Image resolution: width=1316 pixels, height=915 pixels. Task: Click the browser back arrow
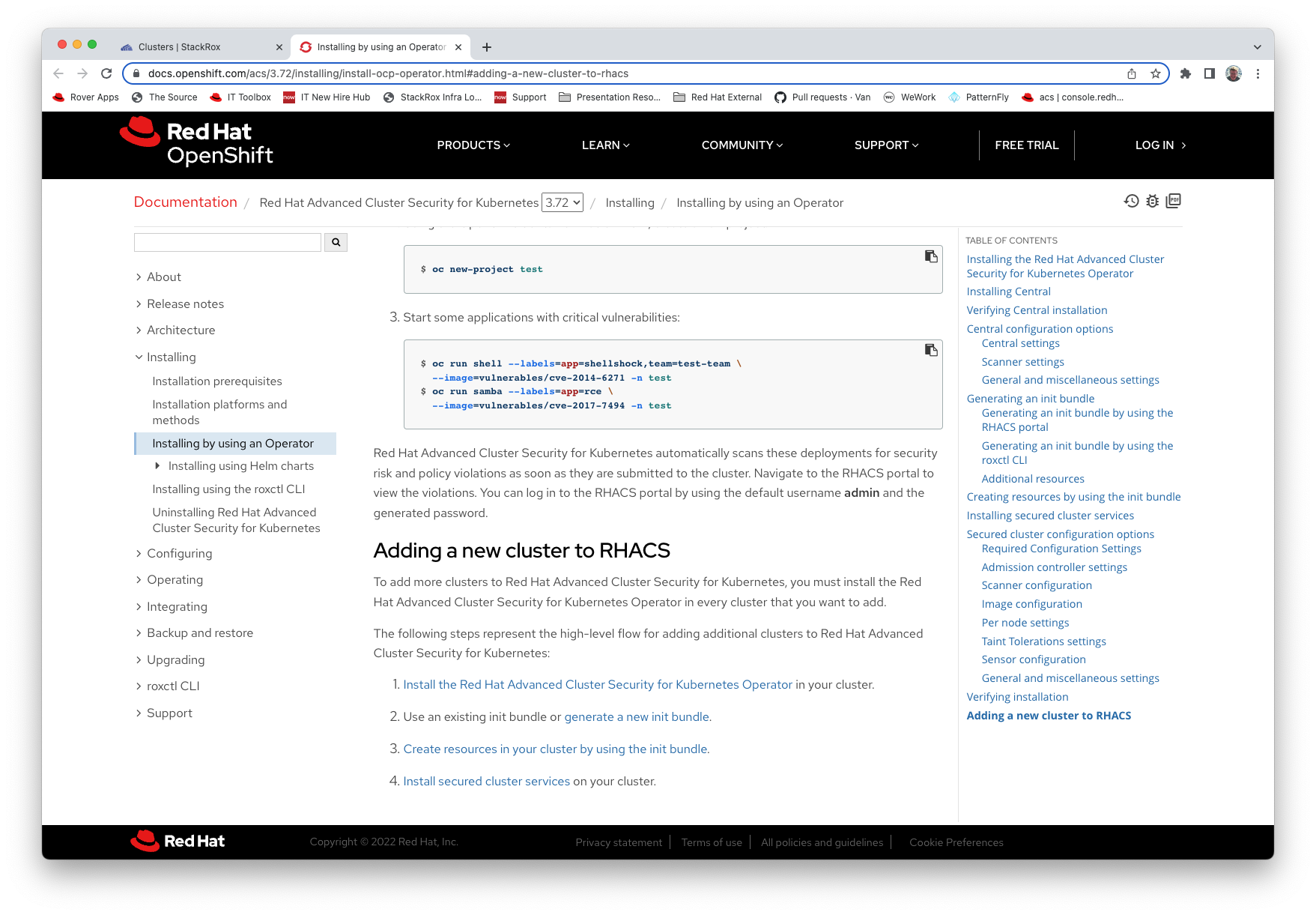58,73
